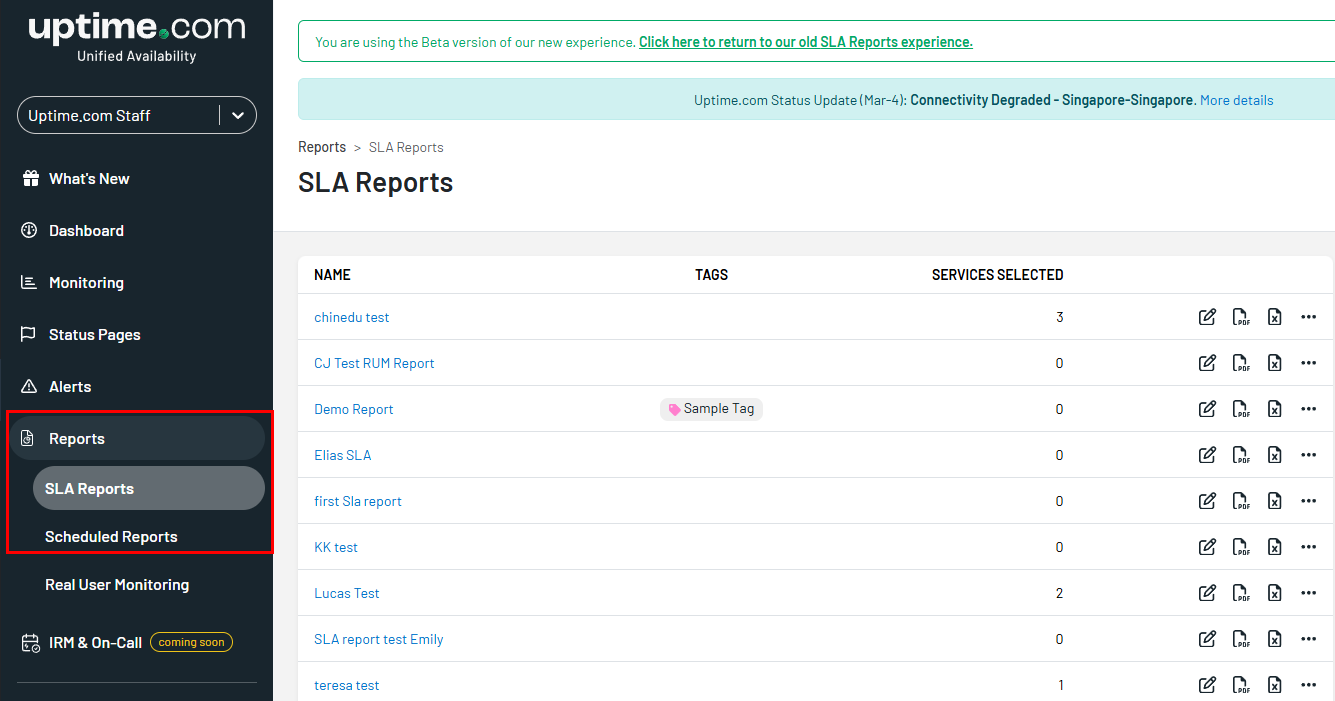Edit SLA report test Emily
Screen dimensions: 1335x701
coord(1207,639)
